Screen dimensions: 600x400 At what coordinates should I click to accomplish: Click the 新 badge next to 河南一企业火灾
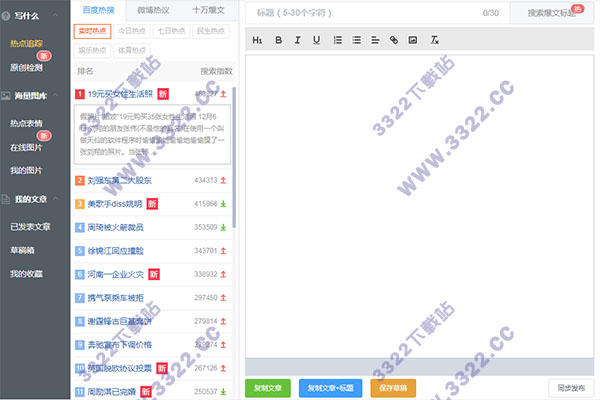pos(154,274)
